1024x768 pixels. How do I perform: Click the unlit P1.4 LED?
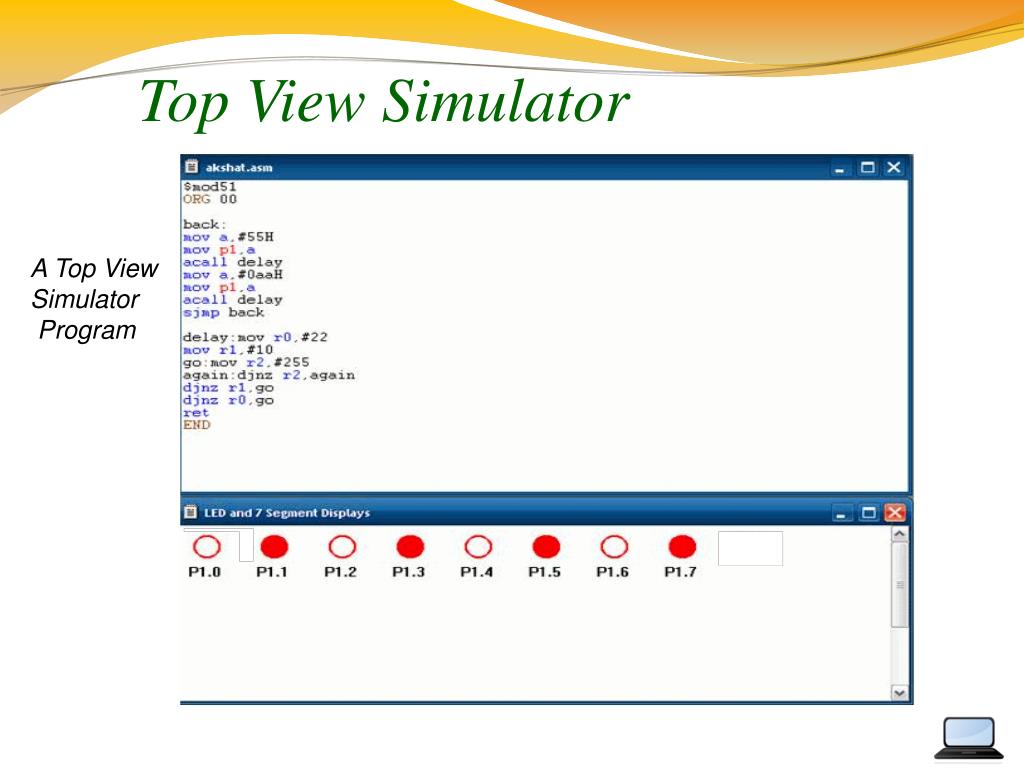coord(478,547)
